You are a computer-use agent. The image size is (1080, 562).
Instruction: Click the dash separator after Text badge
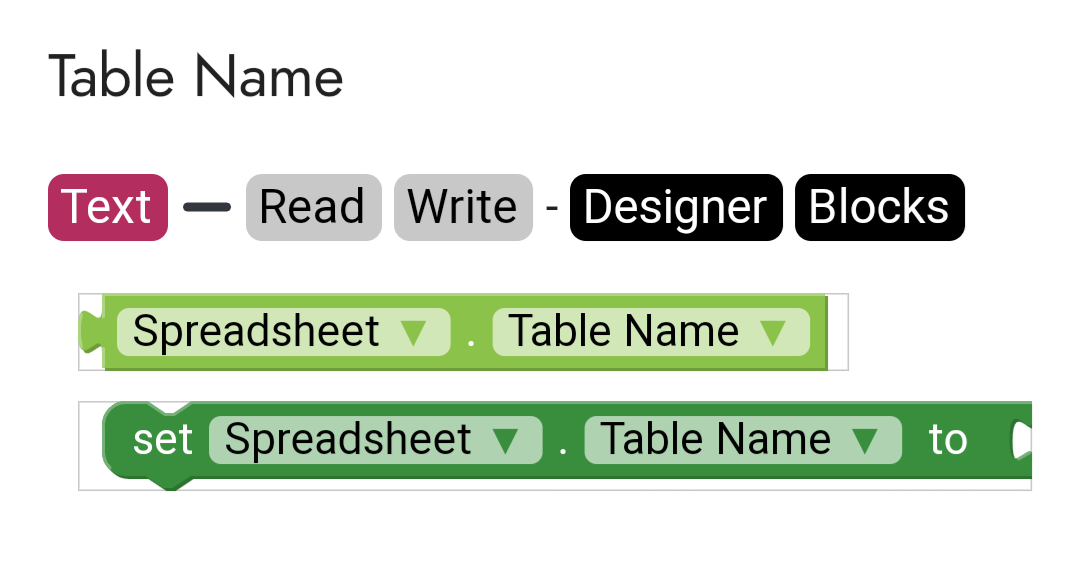[207, 207]
